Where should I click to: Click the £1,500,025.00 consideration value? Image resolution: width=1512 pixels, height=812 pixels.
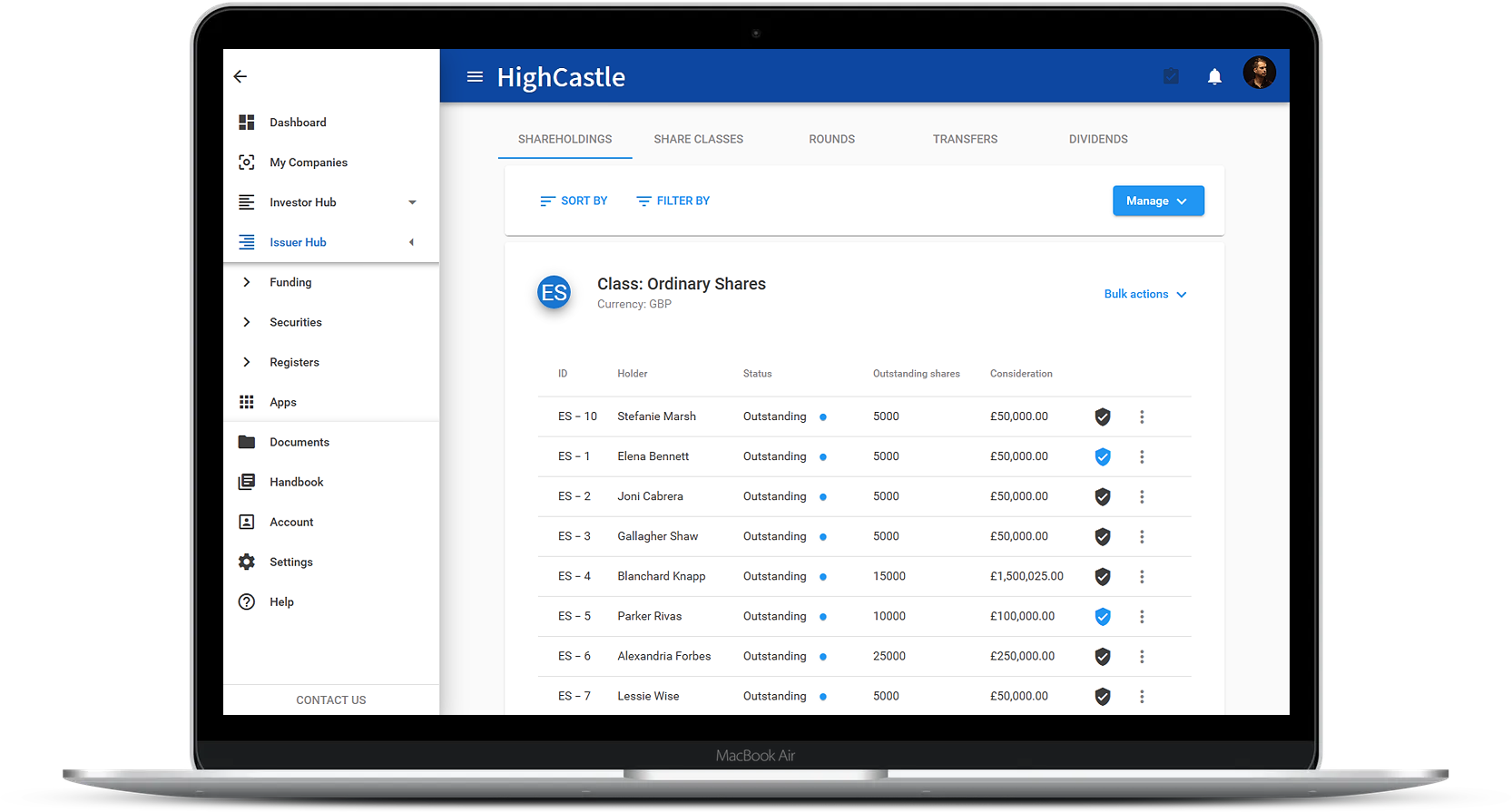[x=1026, y=576]
